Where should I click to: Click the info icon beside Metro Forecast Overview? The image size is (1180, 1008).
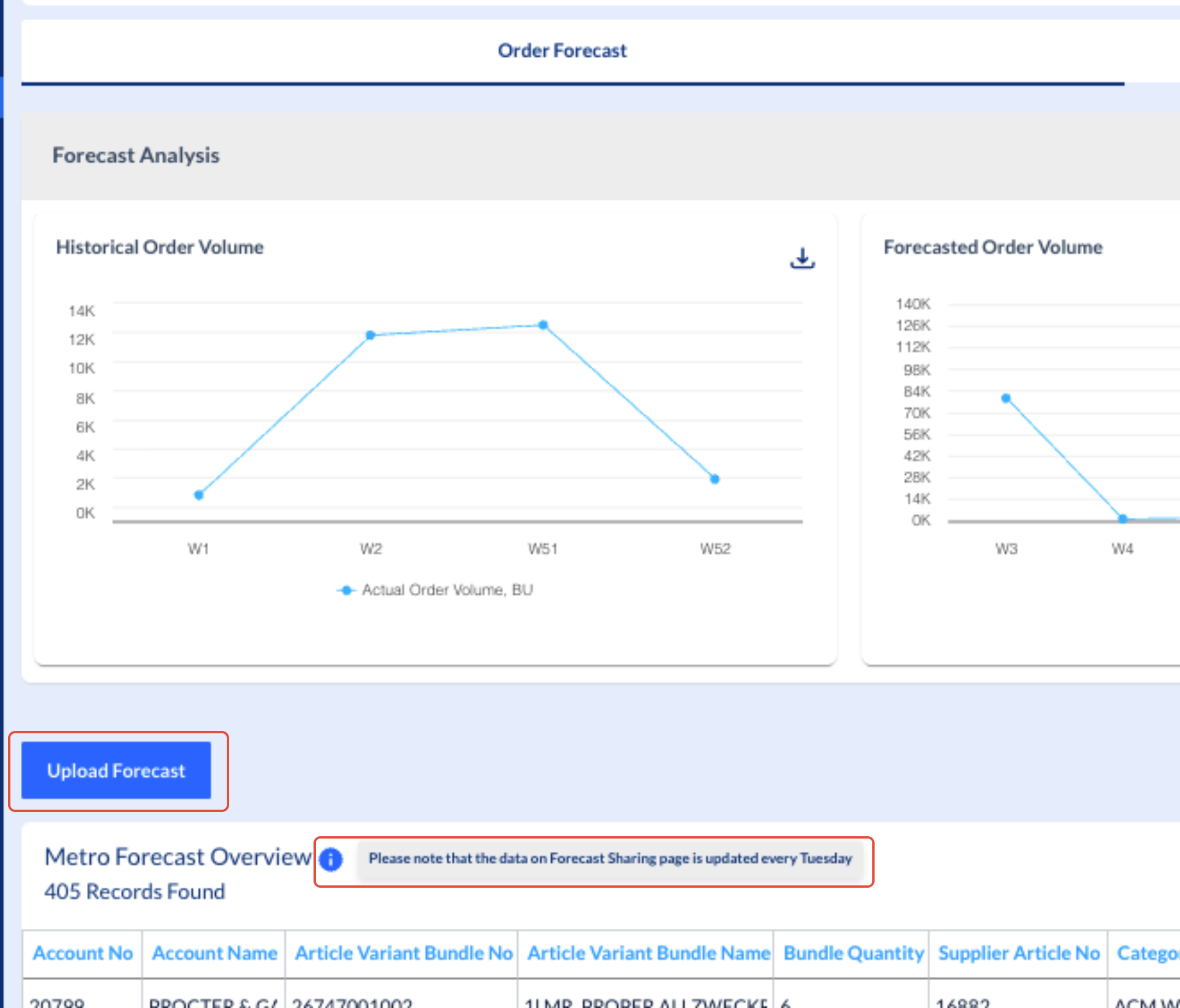[331, 859]
